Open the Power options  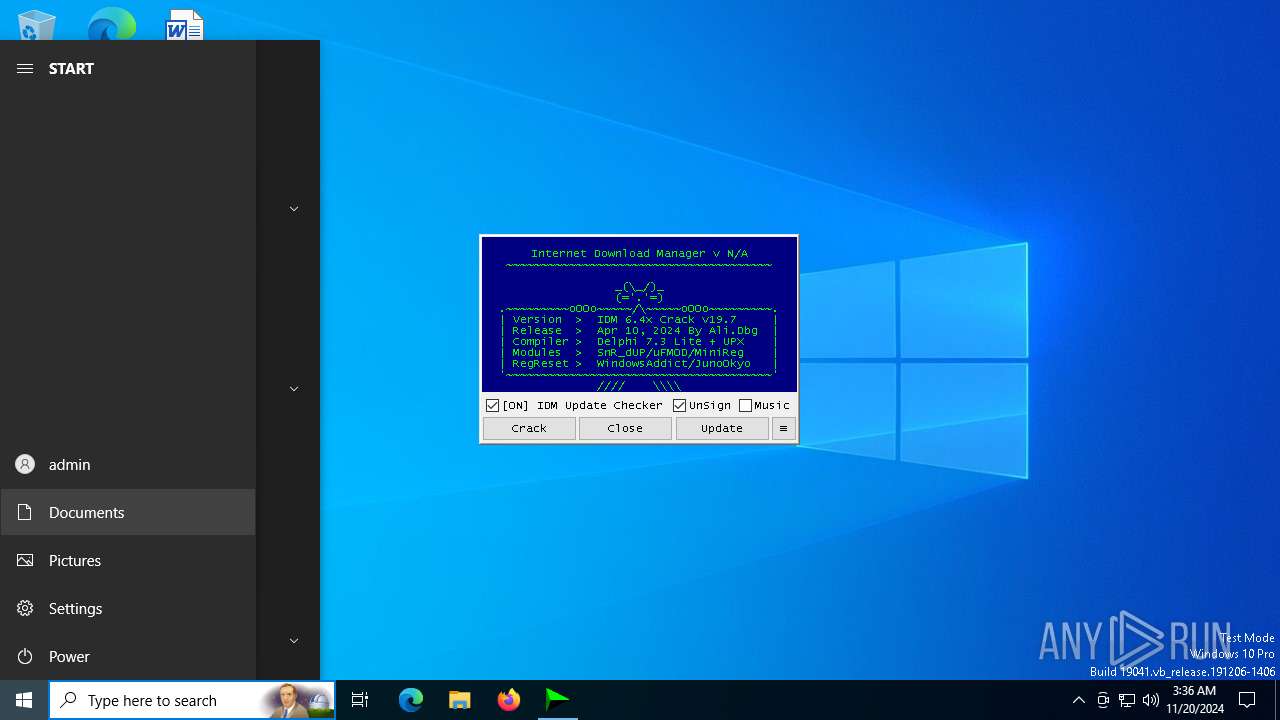128,656
